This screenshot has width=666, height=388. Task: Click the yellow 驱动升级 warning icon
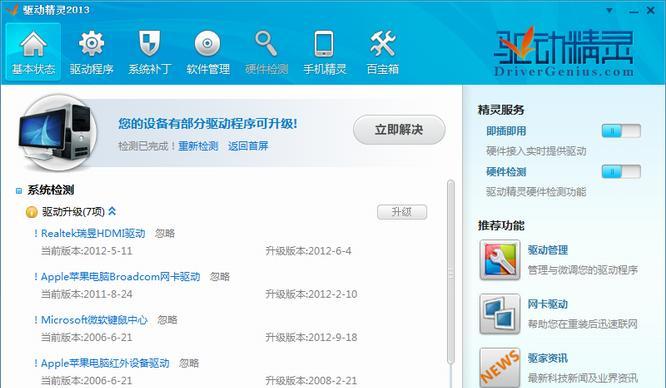coord(32,212)
